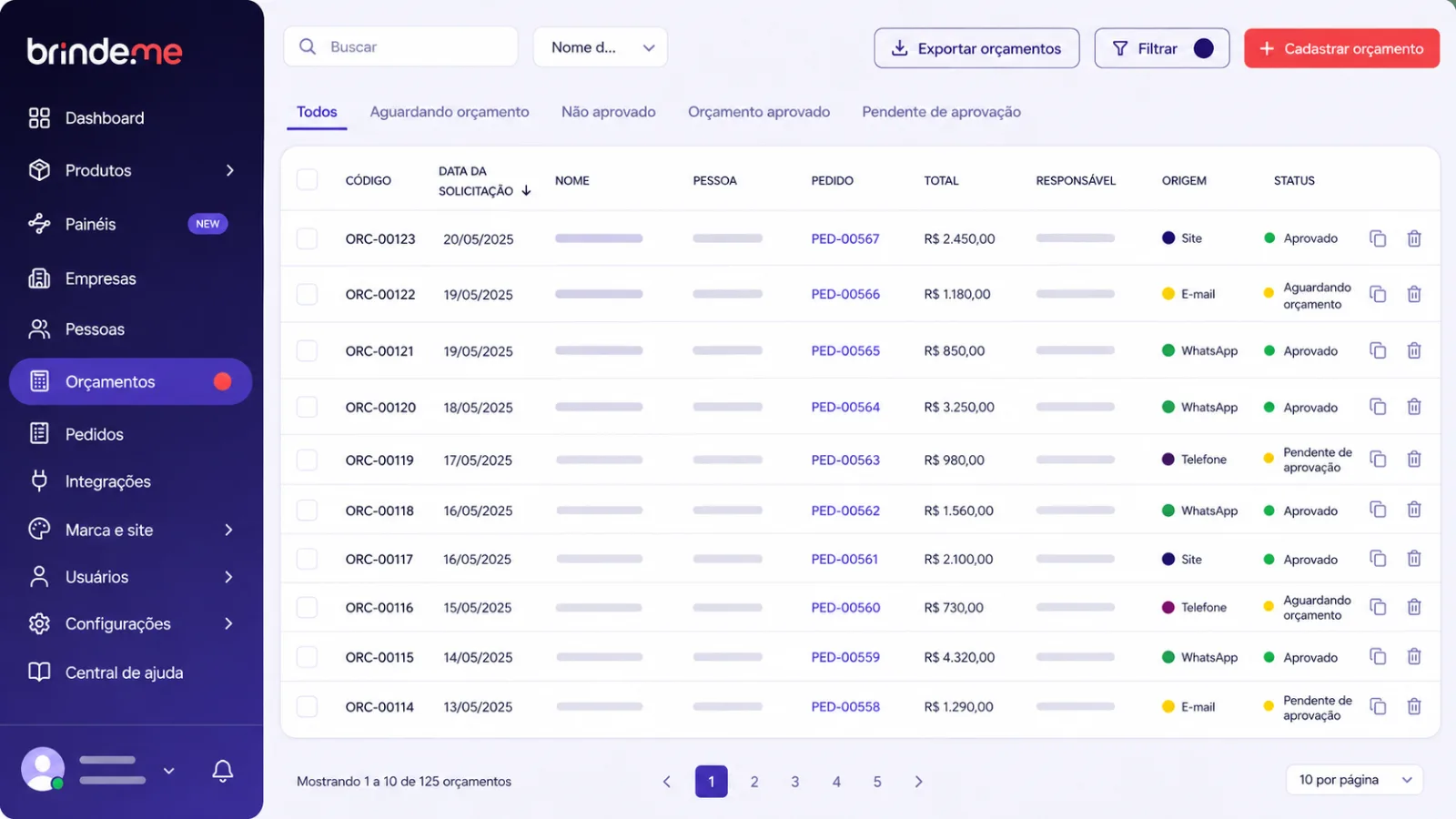Go to previous page arrow

[x=667, y=782]
